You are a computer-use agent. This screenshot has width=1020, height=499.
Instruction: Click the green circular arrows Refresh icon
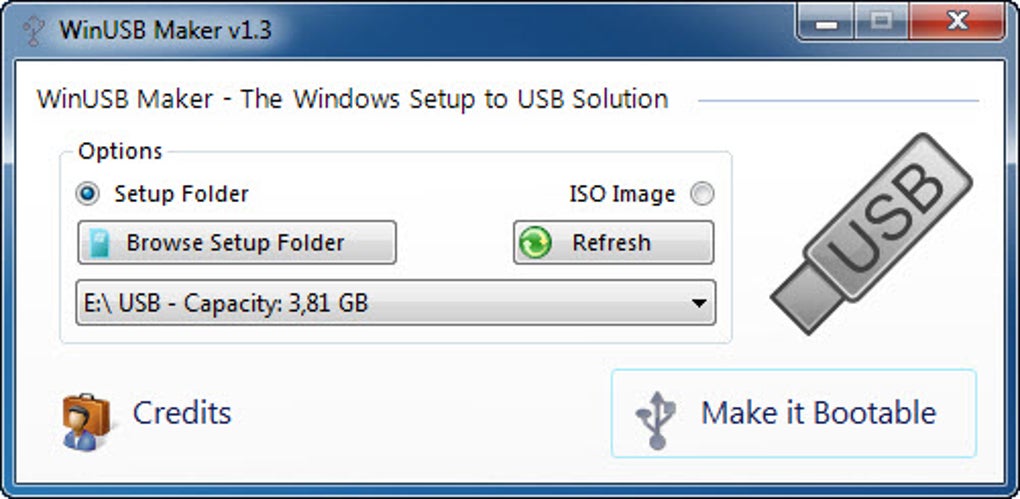537,243
